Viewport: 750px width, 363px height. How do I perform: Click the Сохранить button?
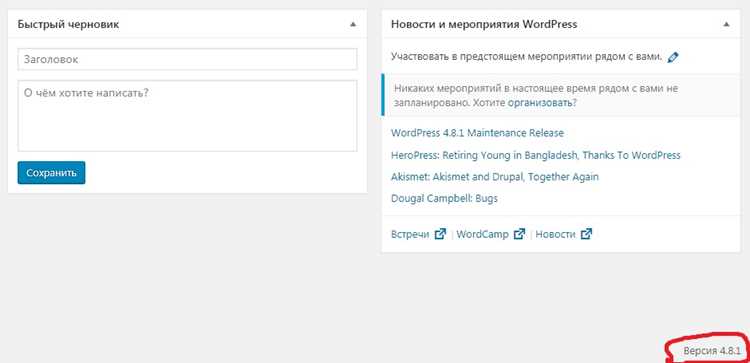click(51, 173)
